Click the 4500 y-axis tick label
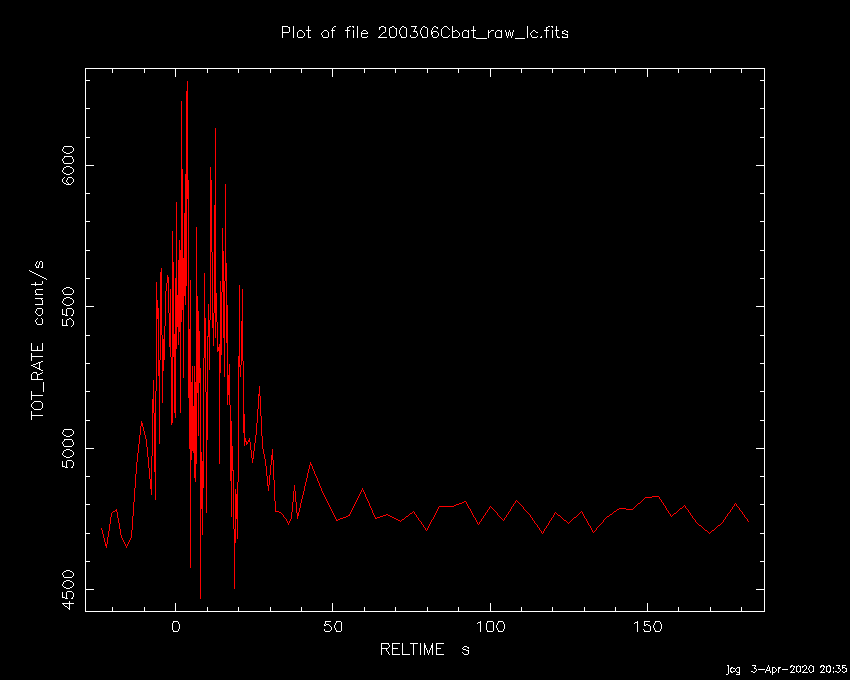The height and width of the screenshot is (680, 850). 68,589
